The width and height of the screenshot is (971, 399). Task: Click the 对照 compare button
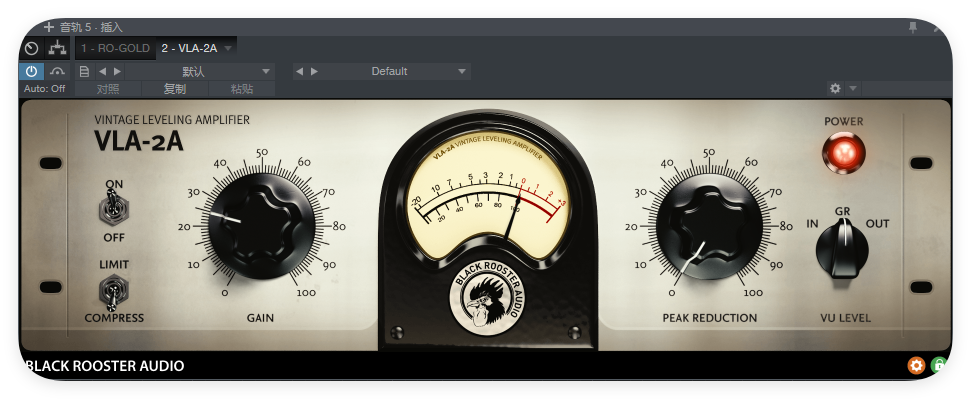108,89
